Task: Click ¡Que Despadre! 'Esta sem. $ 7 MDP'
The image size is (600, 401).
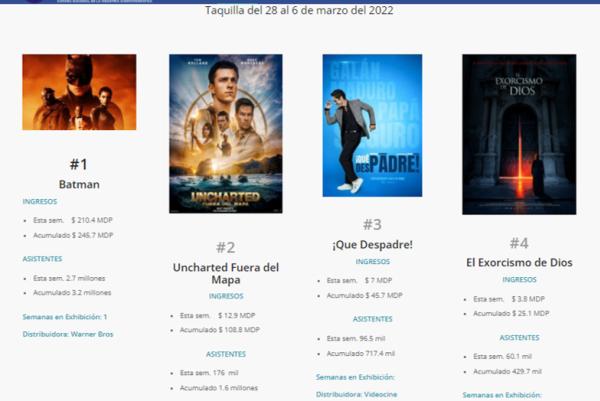Action: coord(359,280)
